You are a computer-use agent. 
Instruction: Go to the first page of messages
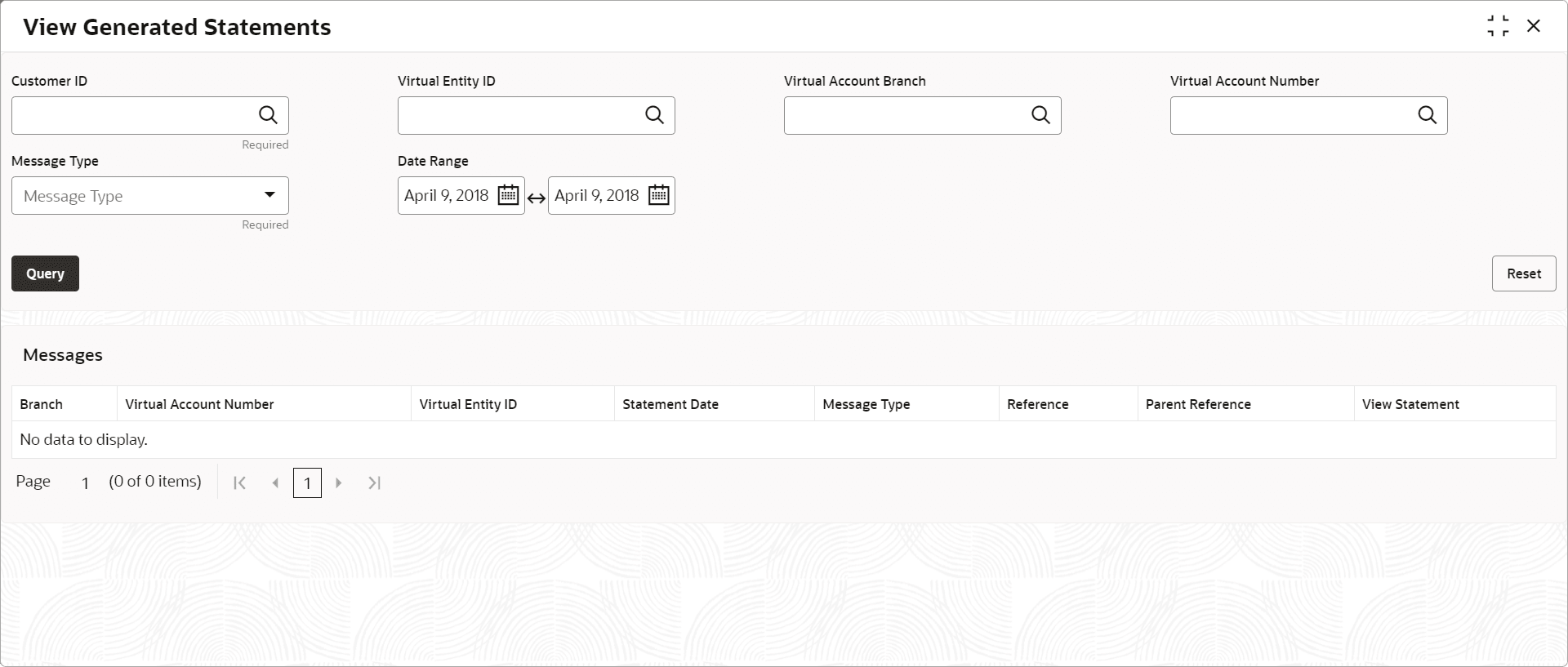[x=239, y=482]
